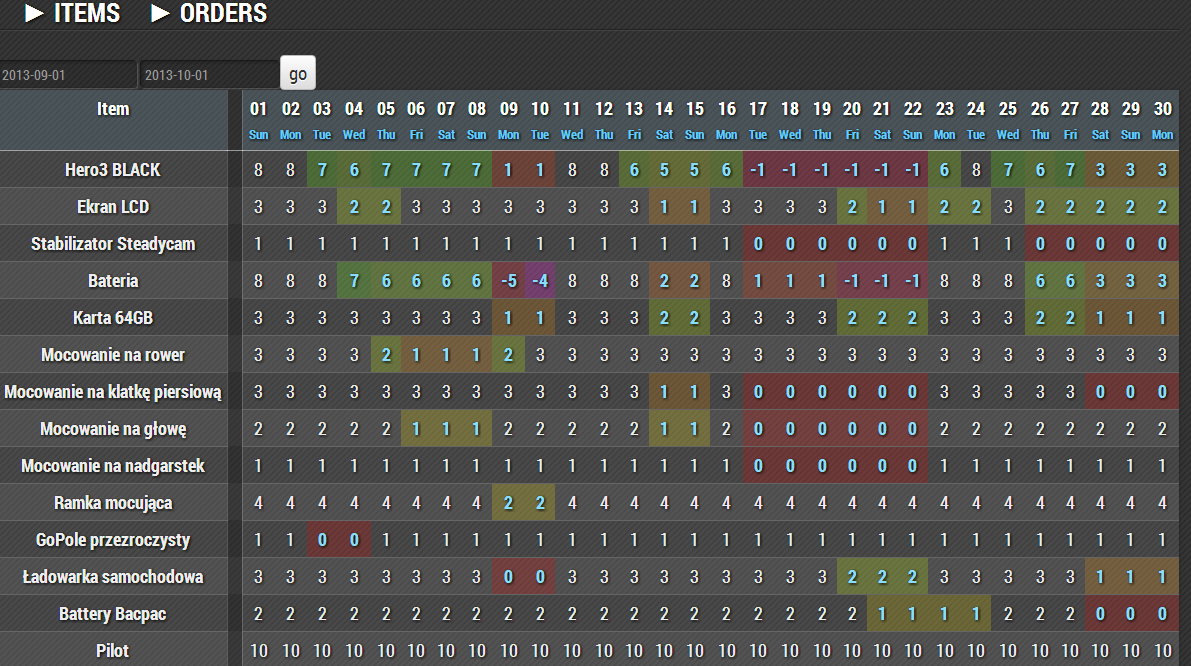Select day 01 Sun column header
The image size is (1191, 666).
(x=258, y=120)
